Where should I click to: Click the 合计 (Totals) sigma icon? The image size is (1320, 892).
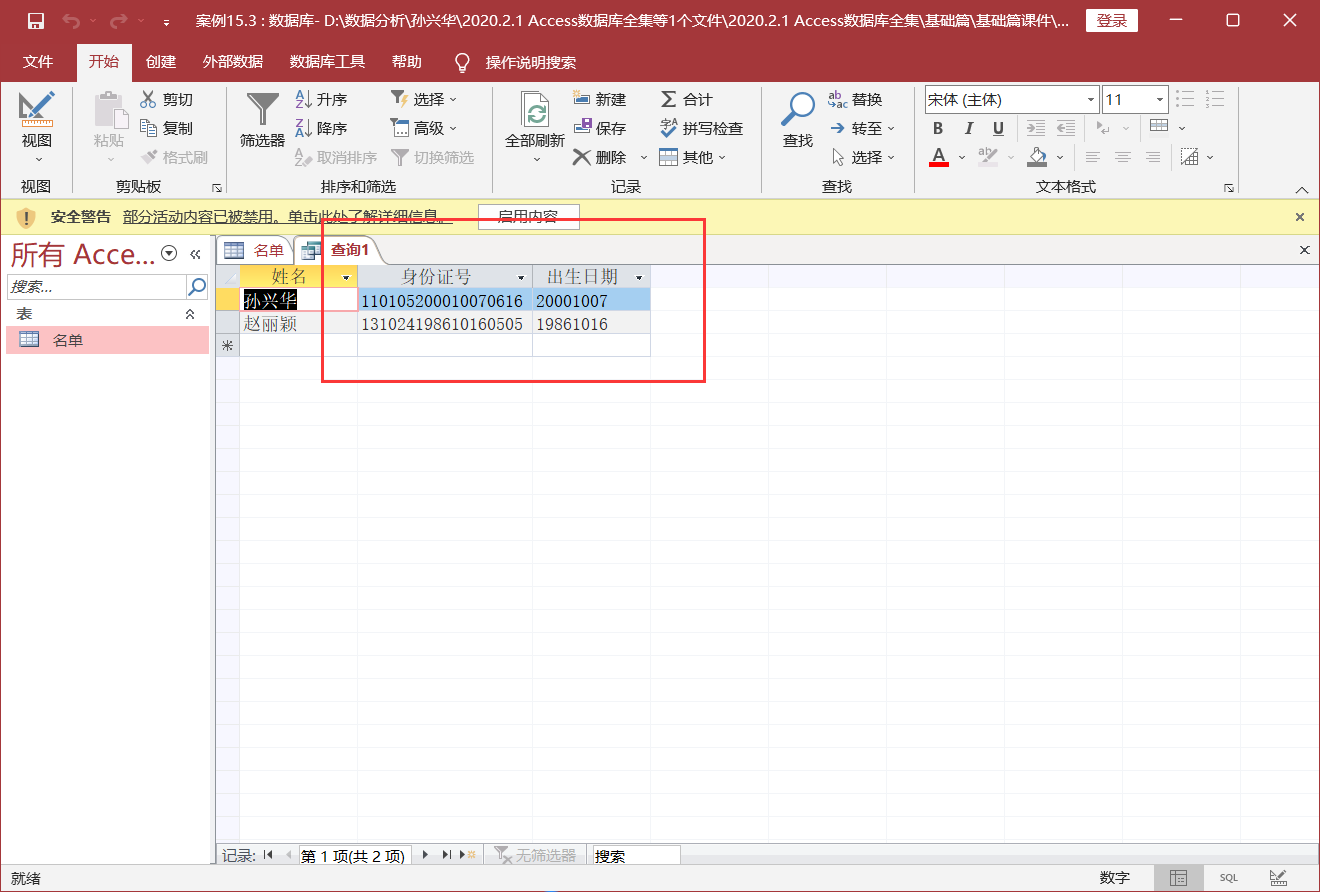click(x=669, y=99)
